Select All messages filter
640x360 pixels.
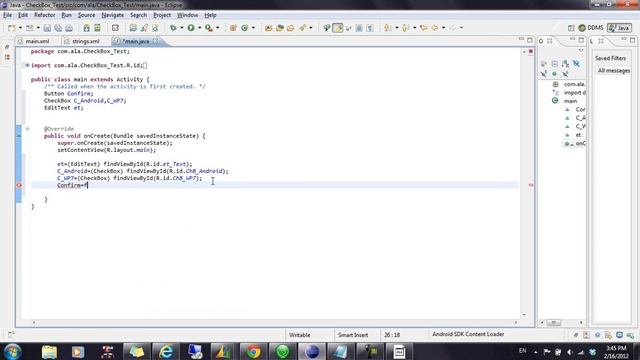(x=613, y=71)
